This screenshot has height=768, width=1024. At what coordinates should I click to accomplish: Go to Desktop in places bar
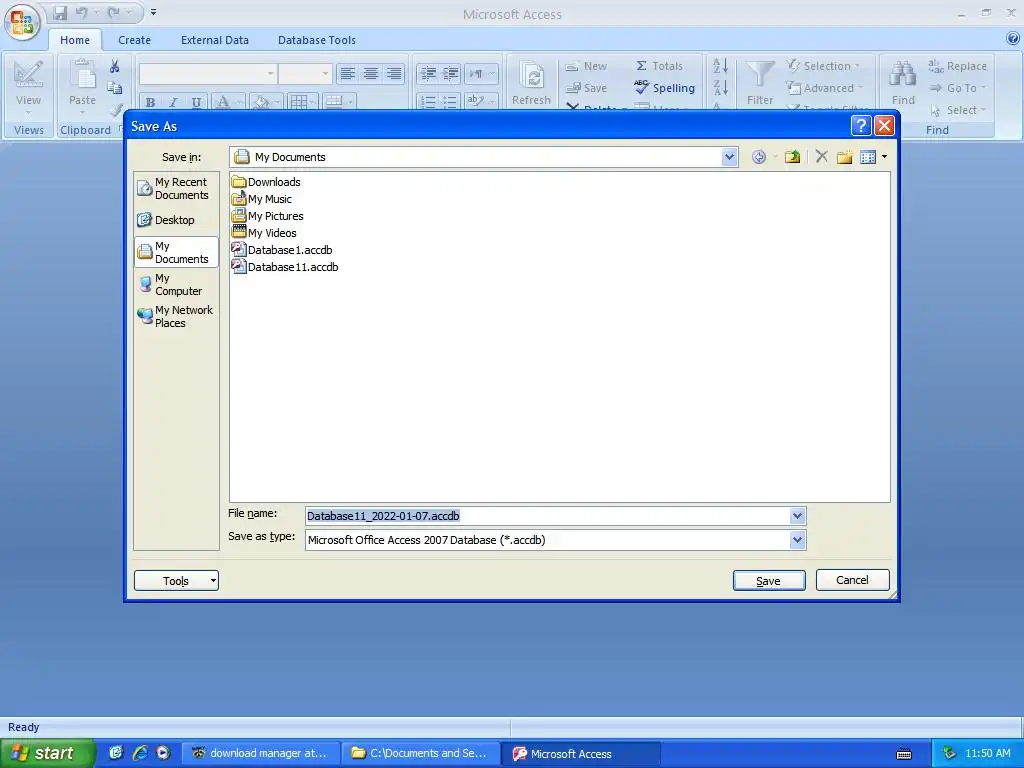click(x=176, y=220)
